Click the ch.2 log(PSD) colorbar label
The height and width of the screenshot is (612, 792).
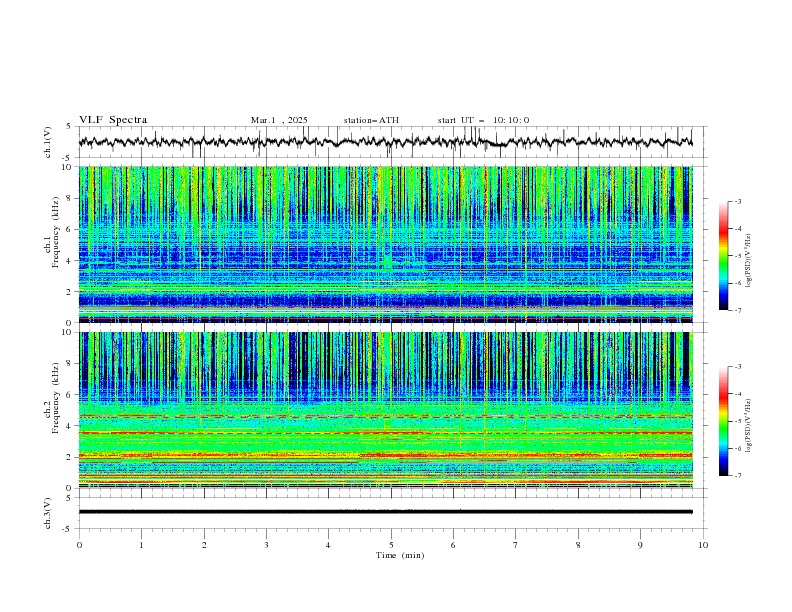tap(748, 426)
